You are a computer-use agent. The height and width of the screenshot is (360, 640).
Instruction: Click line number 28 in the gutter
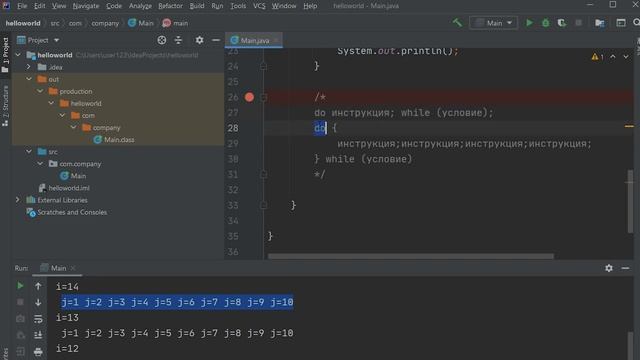[233, 128]
